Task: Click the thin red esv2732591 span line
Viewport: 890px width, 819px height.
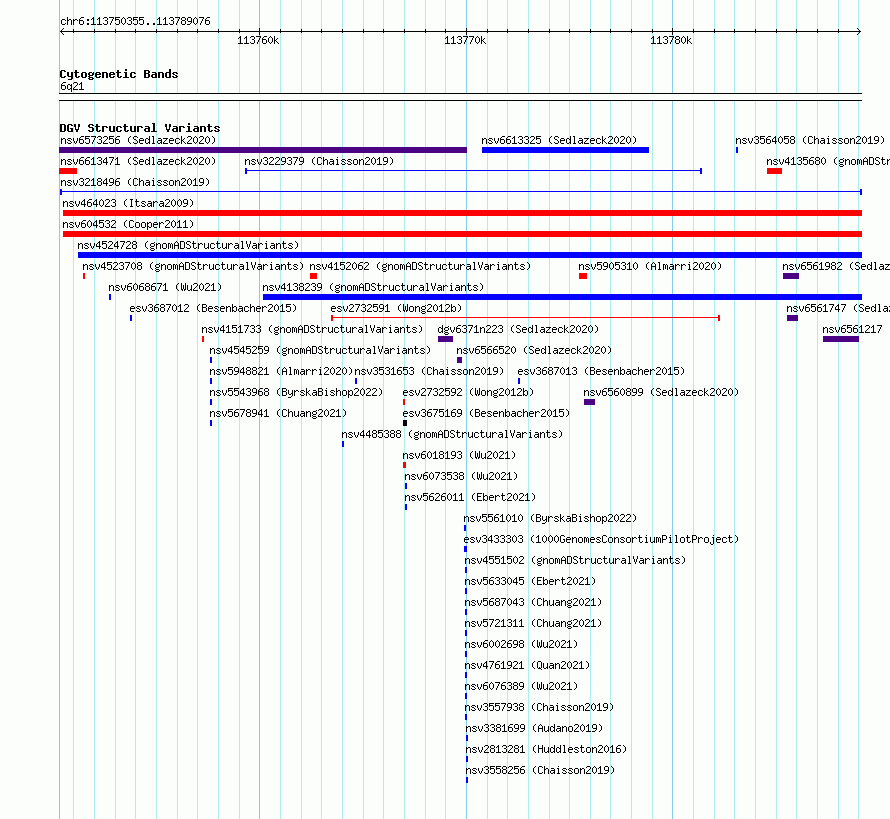Action: (526, 318)
